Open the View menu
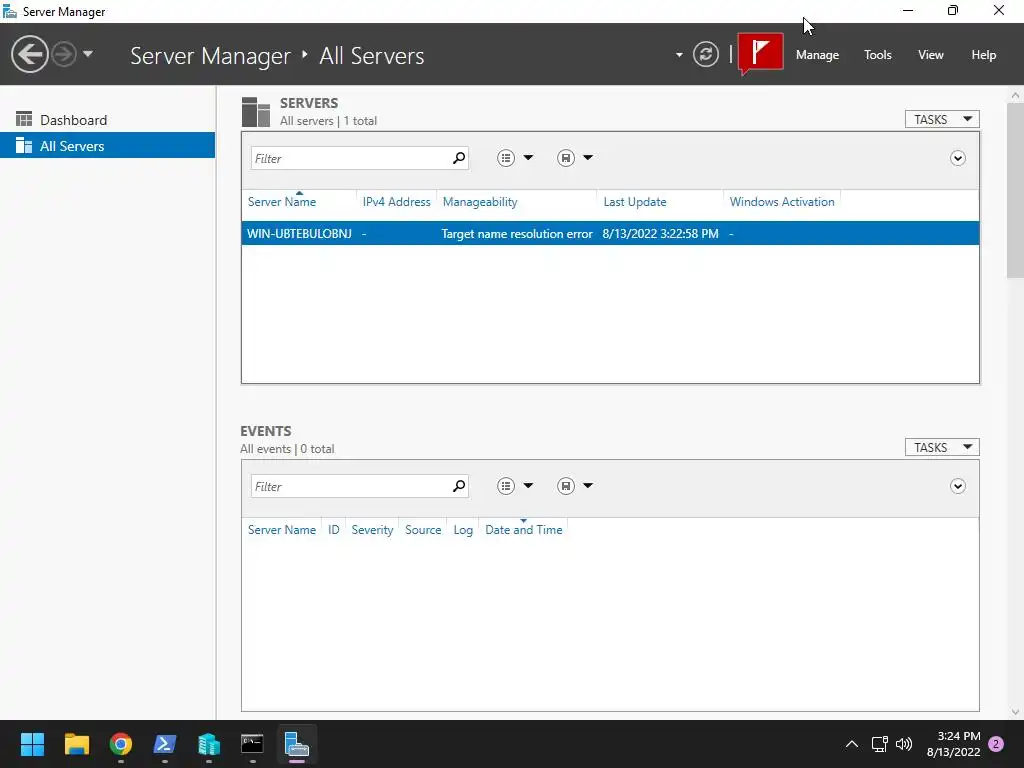This screenshot has height=768, width=1024. pyautogui.click(x=931, y=55)
